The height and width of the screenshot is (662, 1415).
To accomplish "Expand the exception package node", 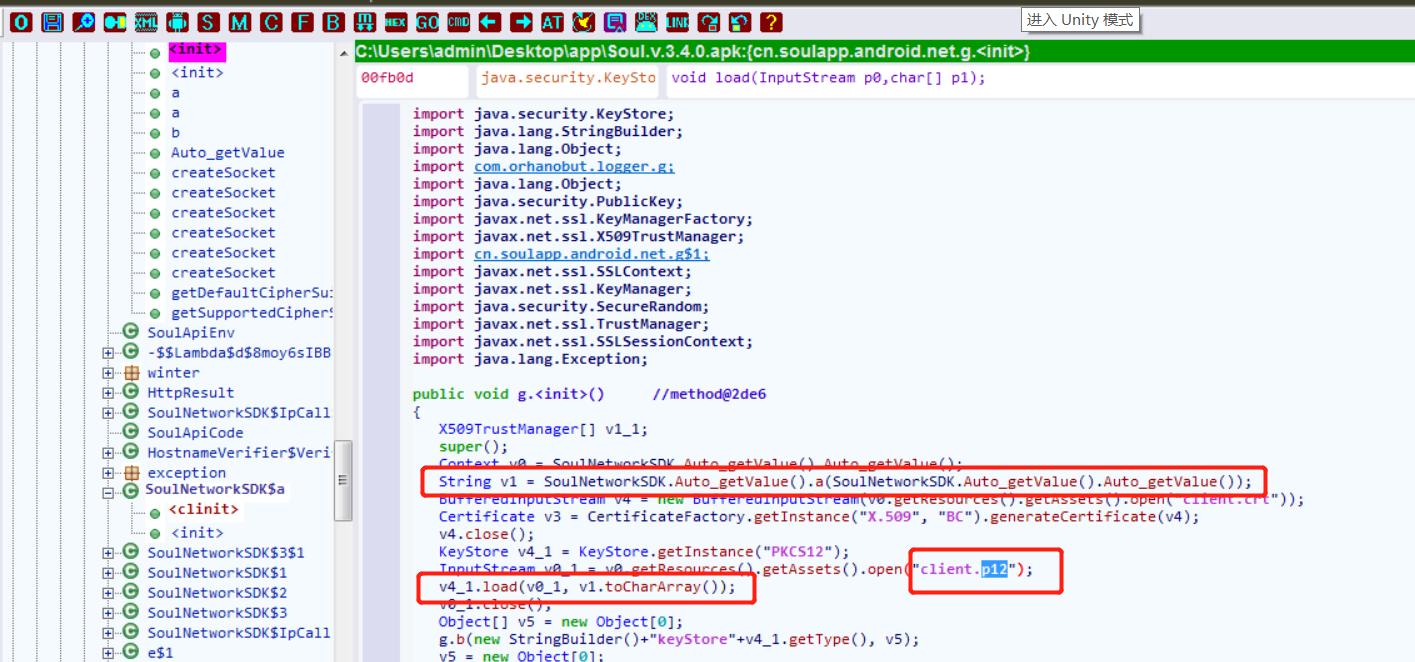I will point(109,473).
